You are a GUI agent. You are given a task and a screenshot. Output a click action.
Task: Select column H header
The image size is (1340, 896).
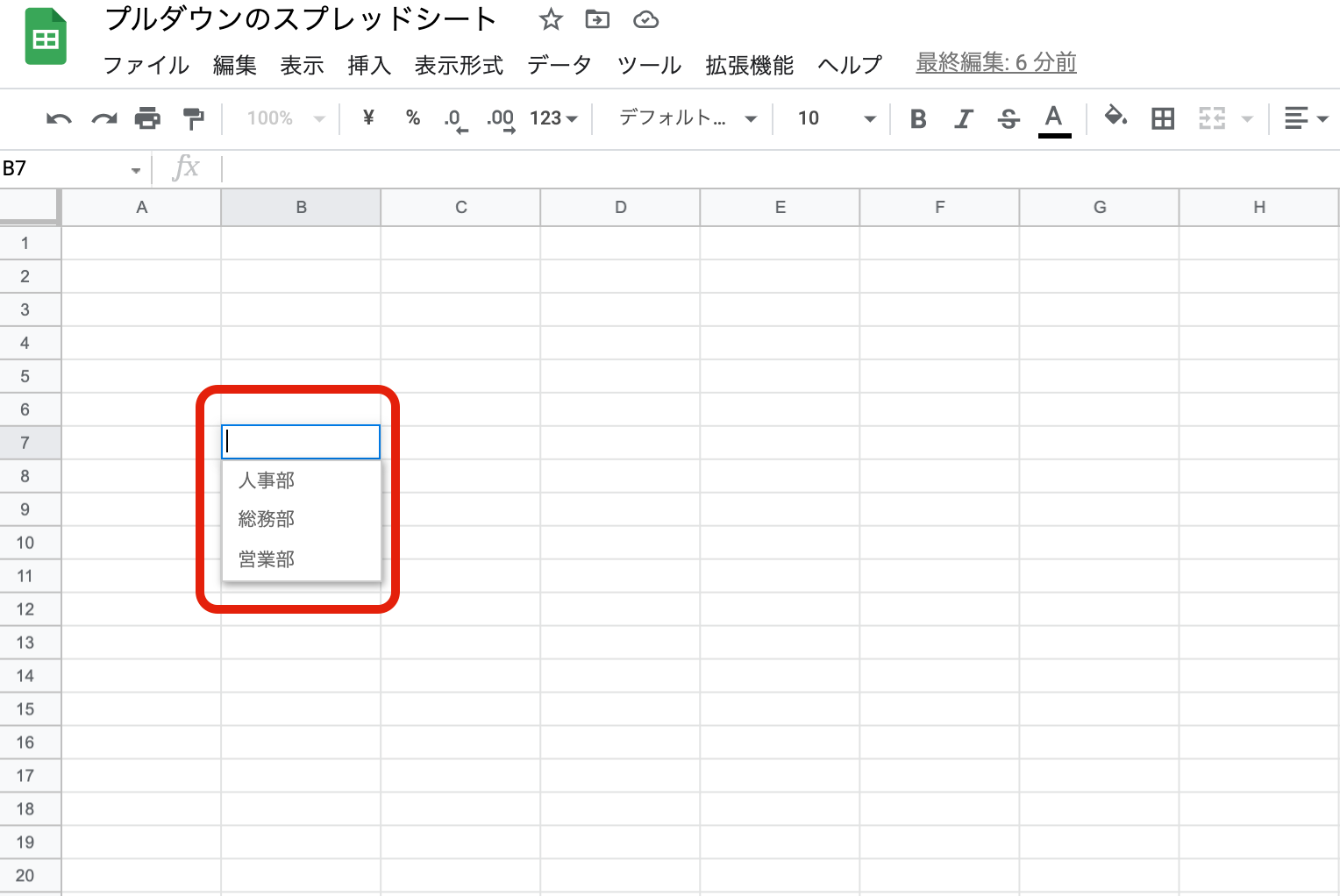click(x=1258, y=208)
